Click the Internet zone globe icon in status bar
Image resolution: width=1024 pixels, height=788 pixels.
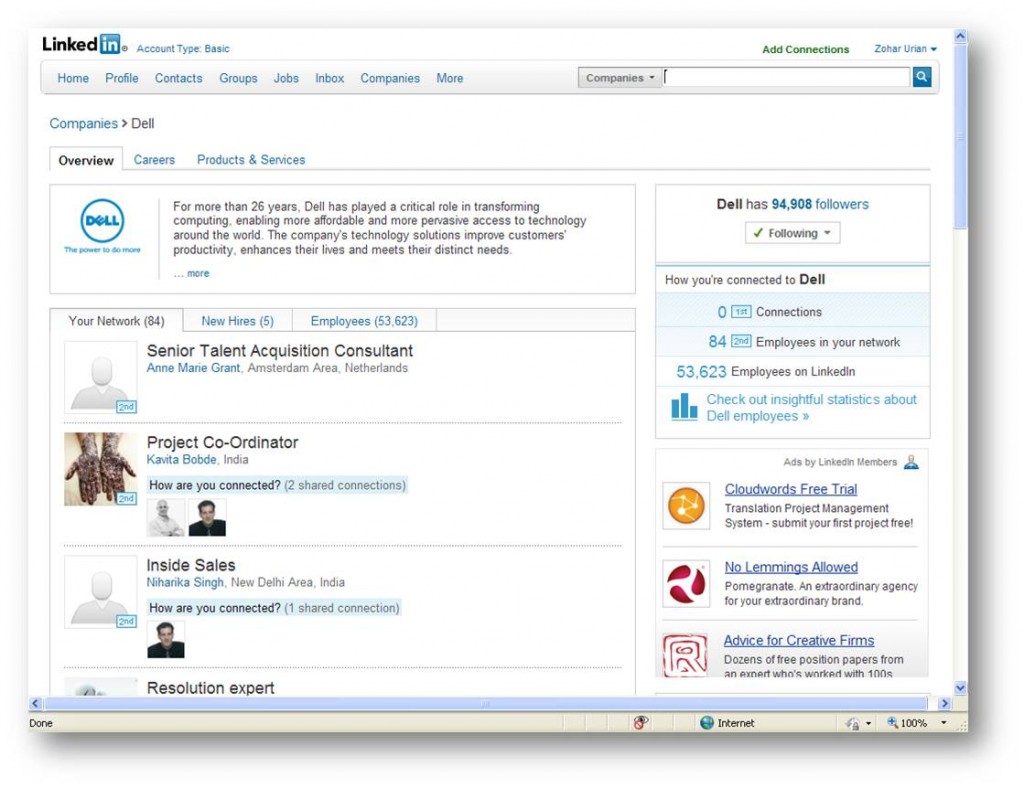707,723
